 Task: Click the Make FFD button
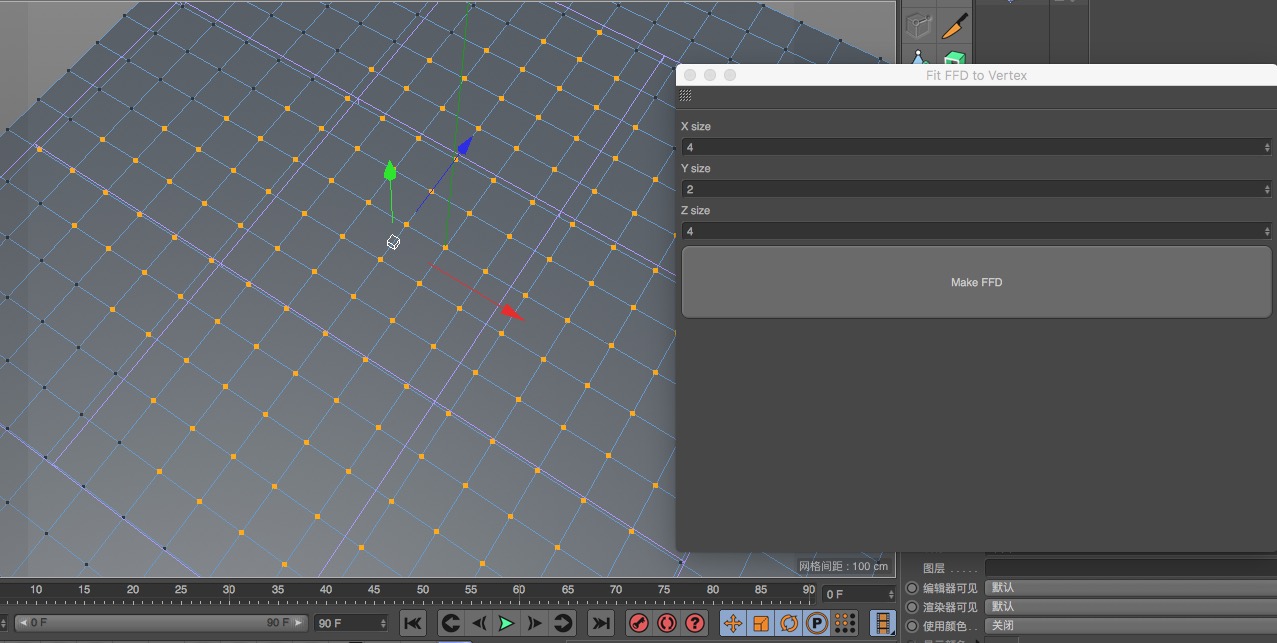pyautogui.click(x=976, y=282)
